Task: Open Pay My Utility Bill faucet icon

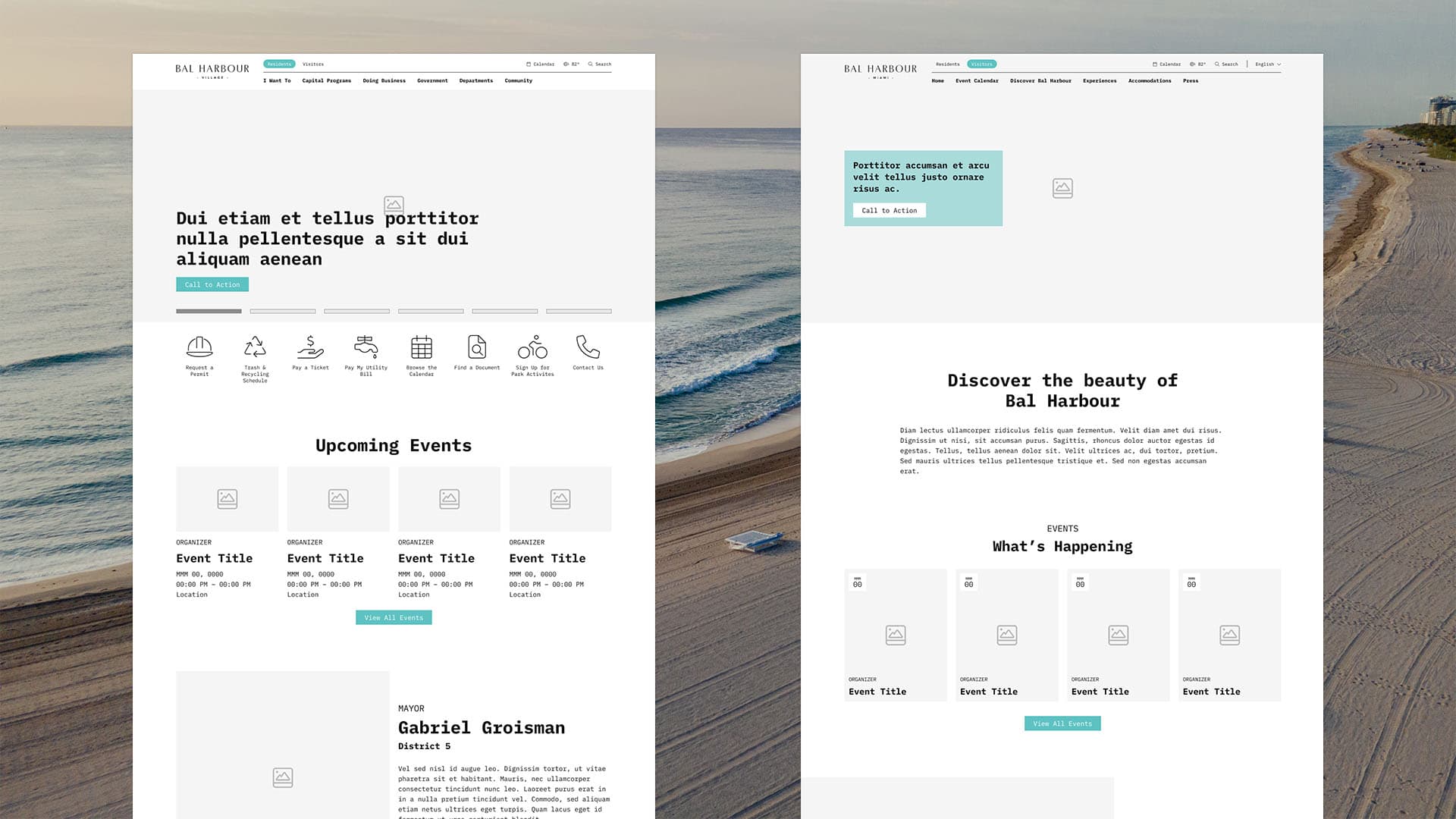Action: [366, 347]
